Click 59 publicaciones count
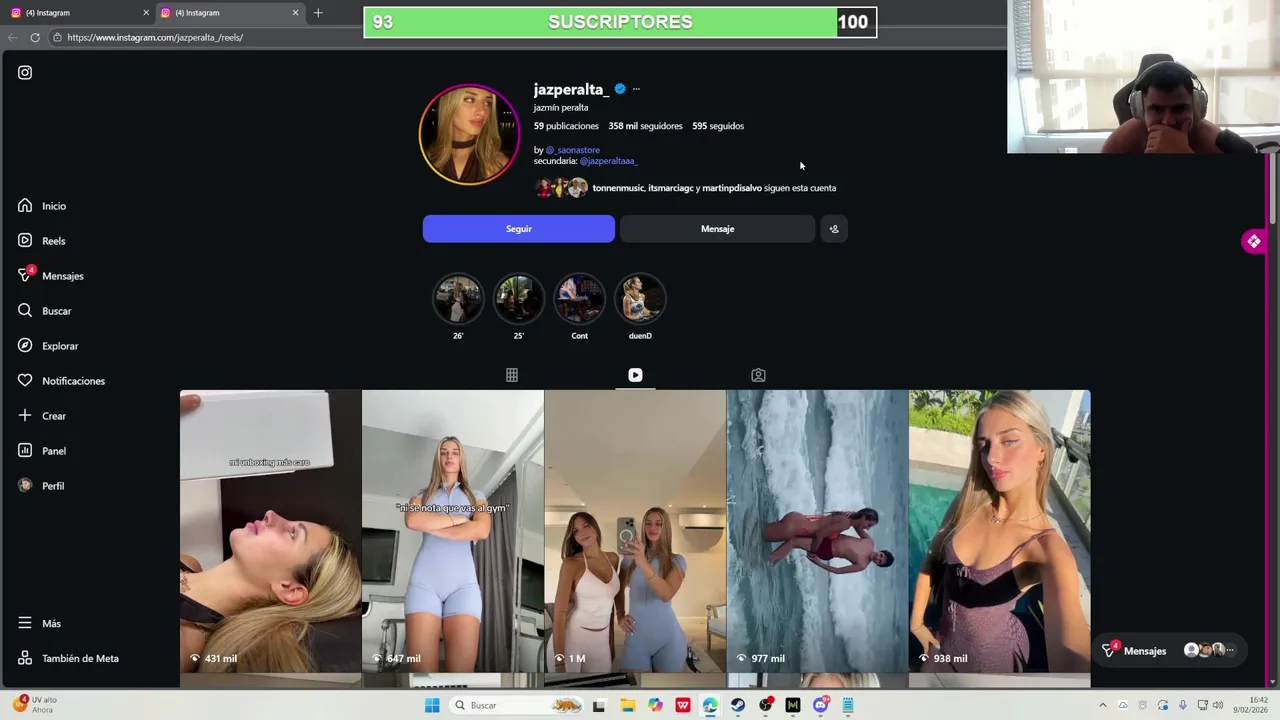Viewport: 1280px width, 720px height. click(566, 126)
